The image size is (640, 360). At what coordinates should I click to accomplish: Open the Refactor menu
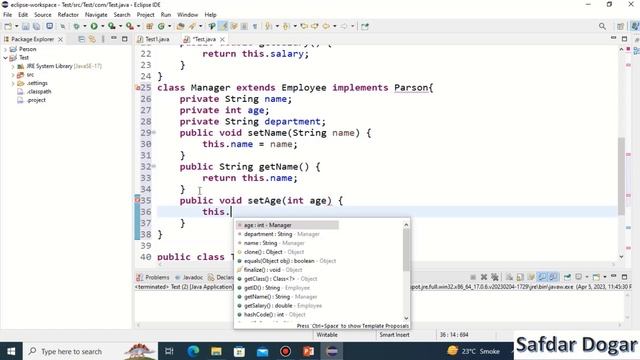point(68,15)
